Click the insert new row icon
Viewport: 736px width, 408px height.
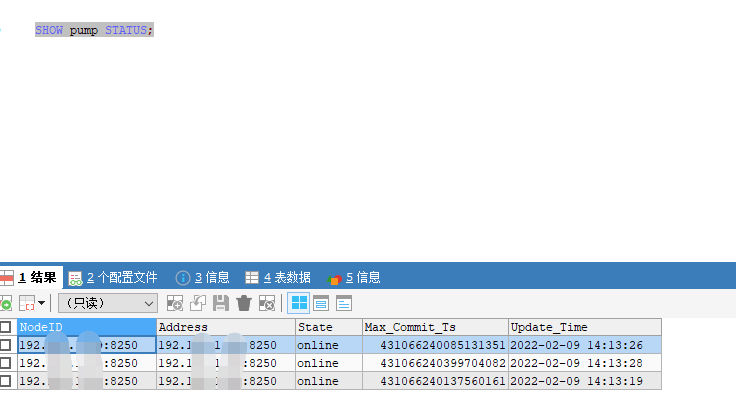(175, 303)
